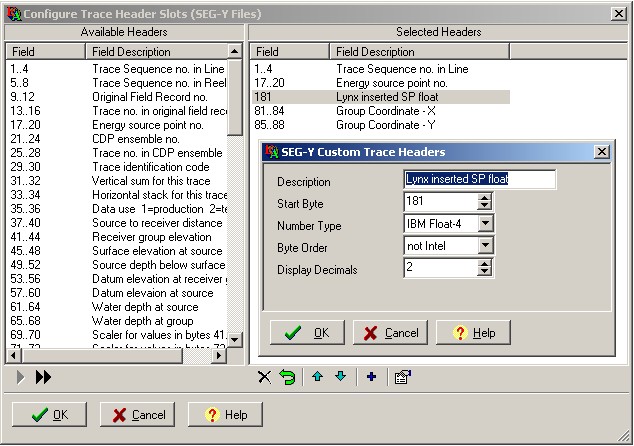Select 'Group Coordinate - Y' in Selected Headers
Screen dimensions: 634x446
pyautogui.click(x=380, y=125)
